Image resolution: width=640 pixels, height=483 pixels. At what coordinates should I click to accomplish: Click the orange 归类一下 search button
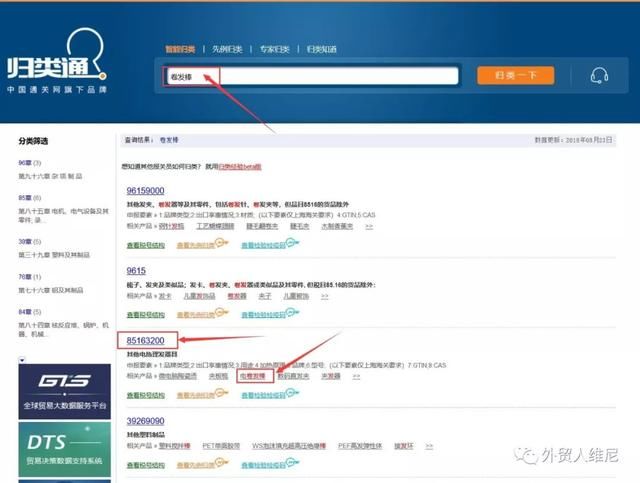point(516,76)
